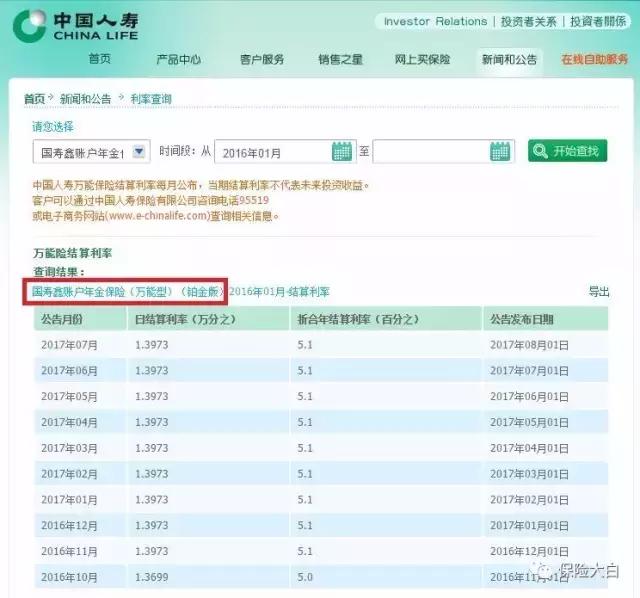Viewport: 640px width, 598px height.
Task: Click the 2017年06月01日 publish date
Action: coord(529,396)
